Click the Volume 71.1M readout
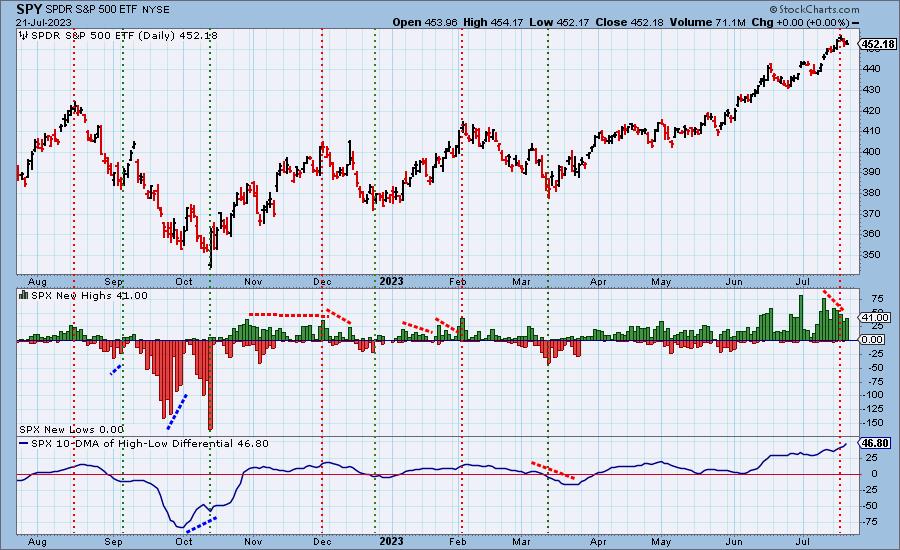900x550 pixels. click(x=707, y=22)
